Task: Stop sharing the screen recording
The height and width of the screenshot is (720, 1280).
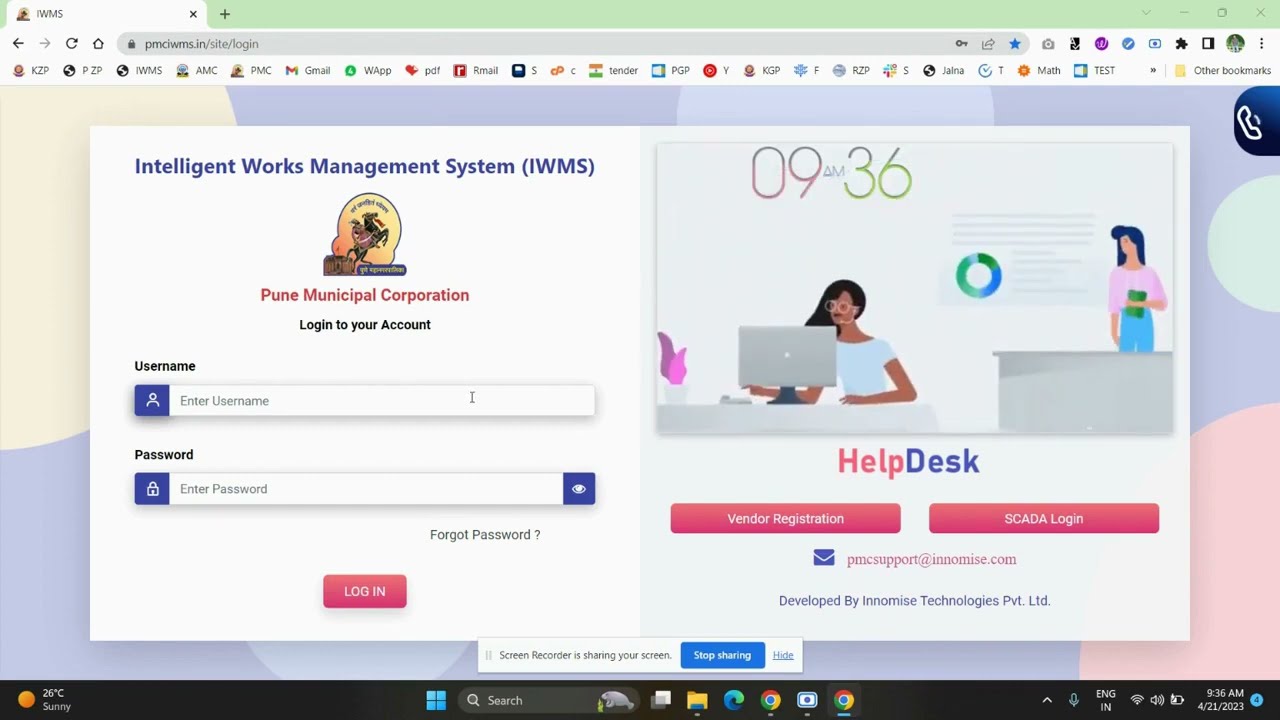Action: [x=722, y=655]
